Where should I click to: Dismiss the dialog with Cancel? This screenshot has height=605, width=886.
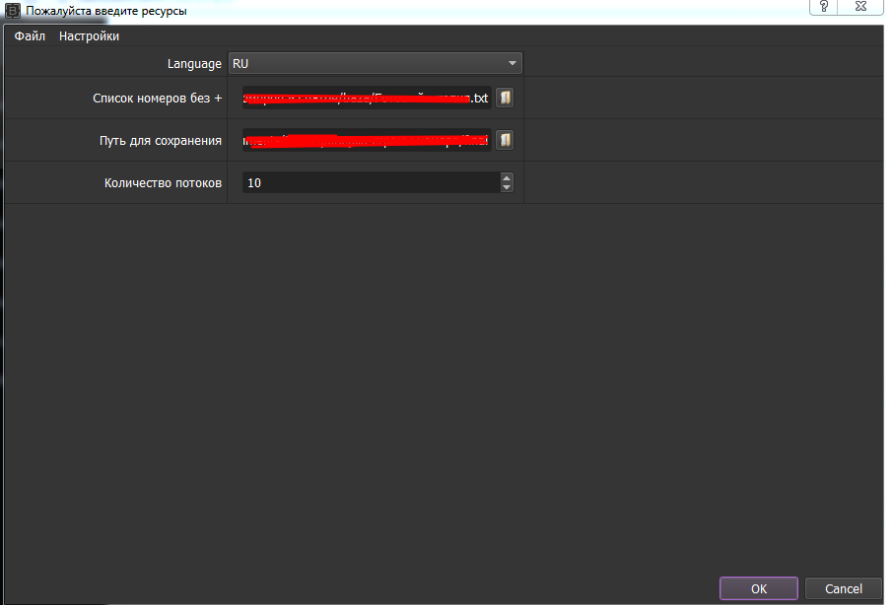(x=843, y=588)
